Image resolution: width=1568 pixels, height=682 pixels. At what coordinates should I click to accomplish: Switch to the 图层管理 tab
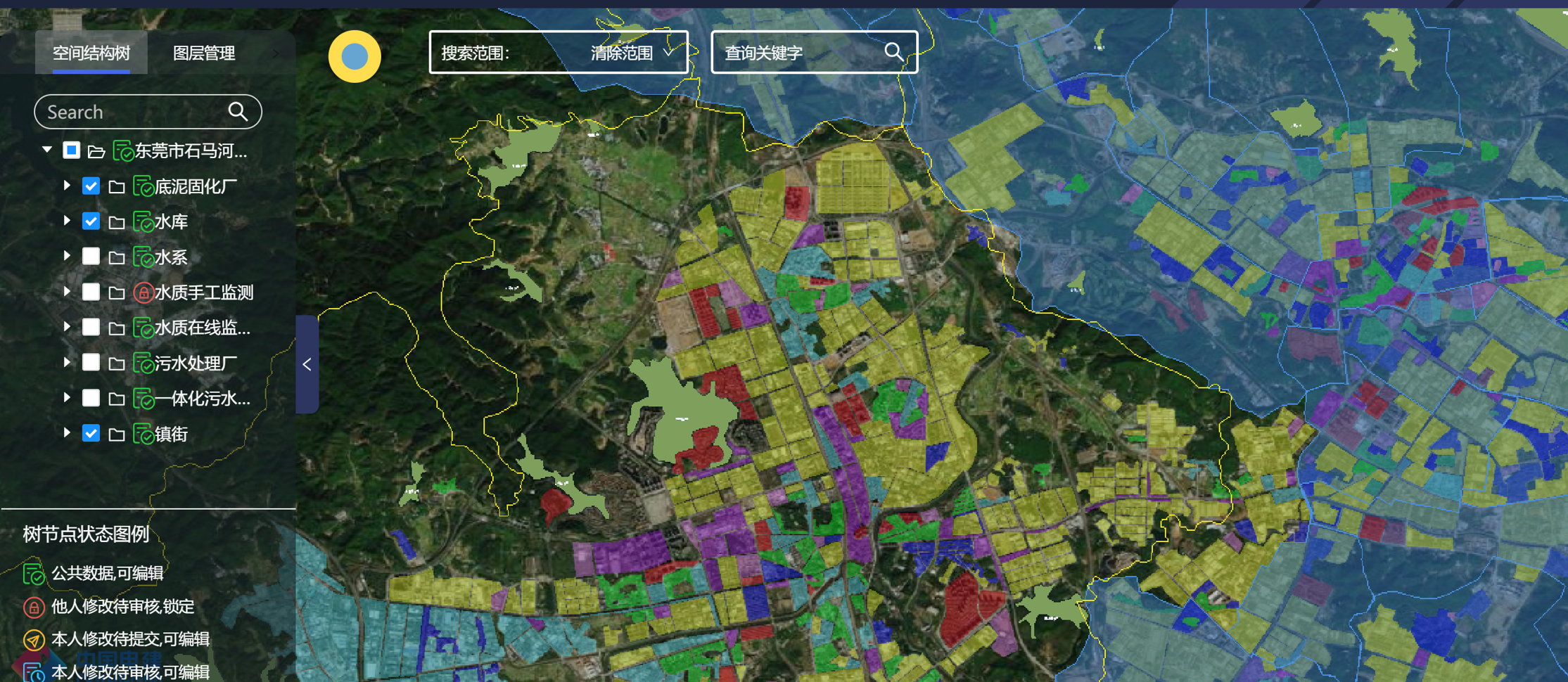coord(204,53)
